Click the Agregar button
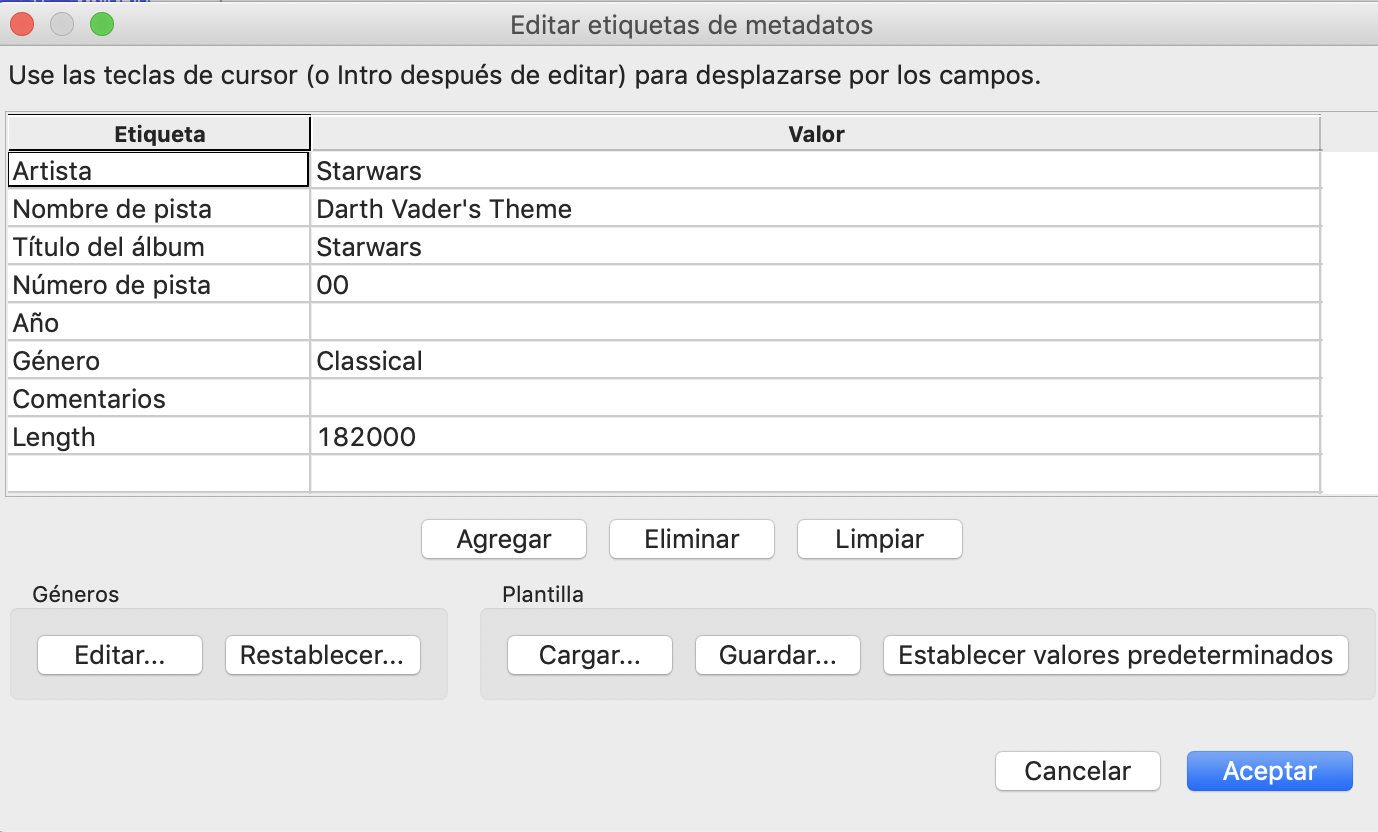The height and width of the screenshot is (832, 1378). [504, 539]
